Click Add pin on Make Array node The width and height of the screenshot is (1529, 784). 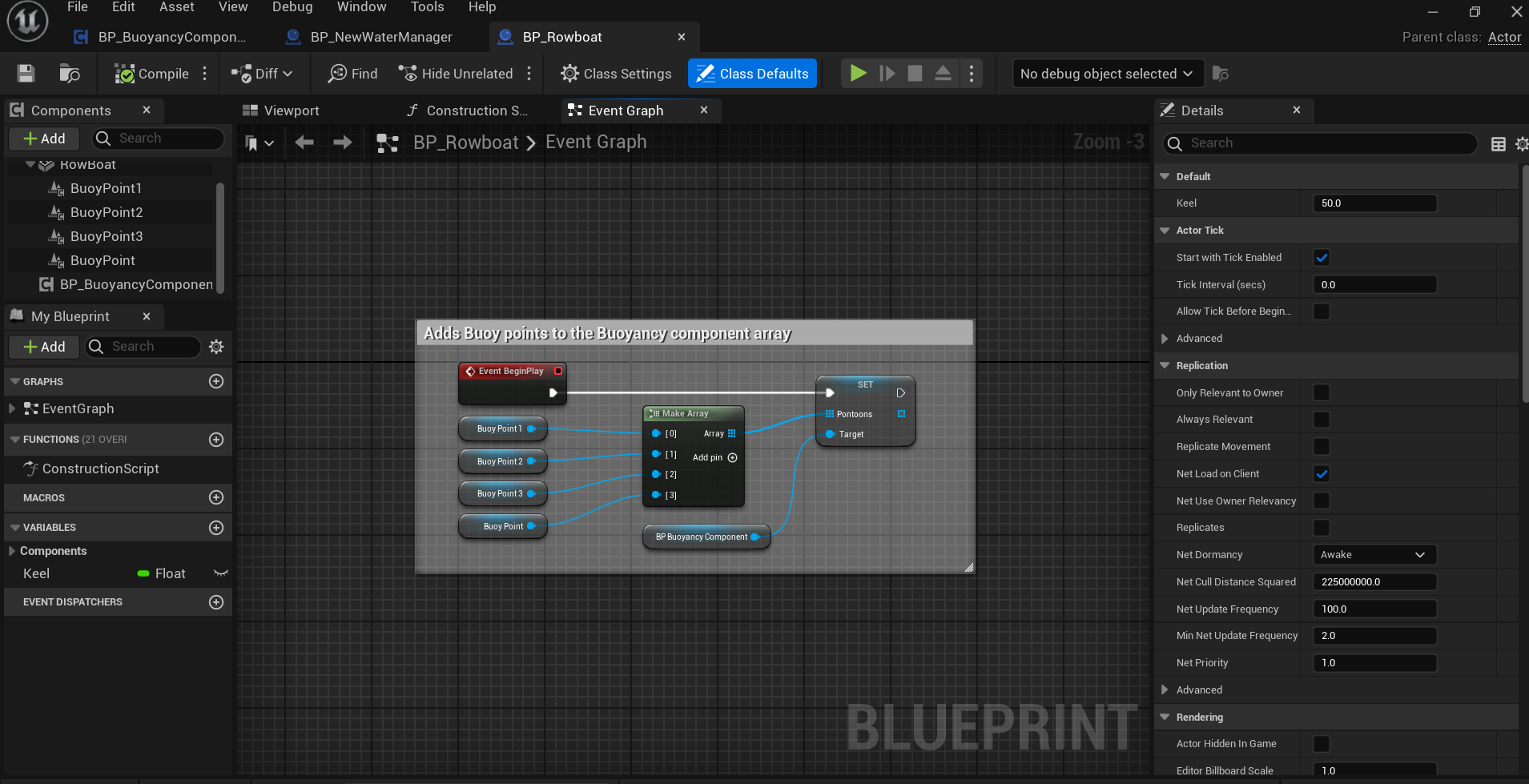pos(714,458)
